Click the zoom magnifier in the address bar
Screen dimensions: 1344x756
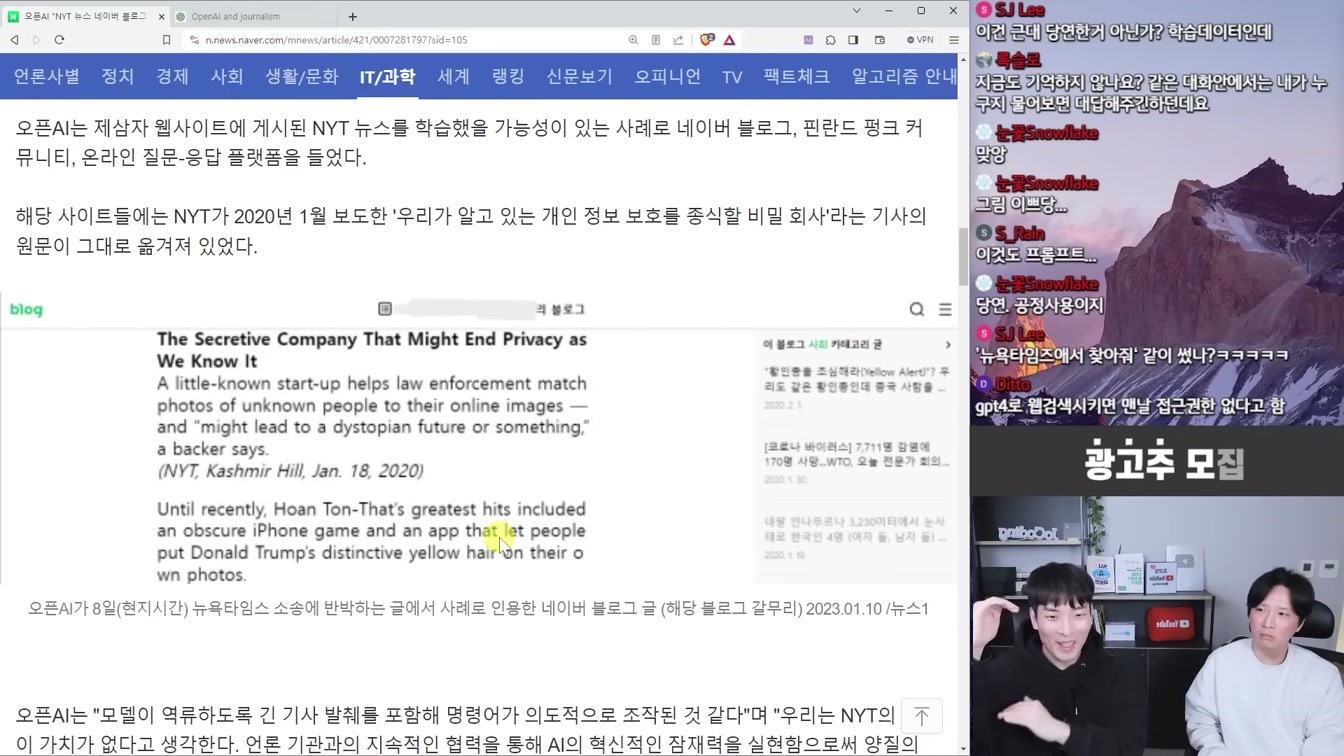click(x=633, y=40)
